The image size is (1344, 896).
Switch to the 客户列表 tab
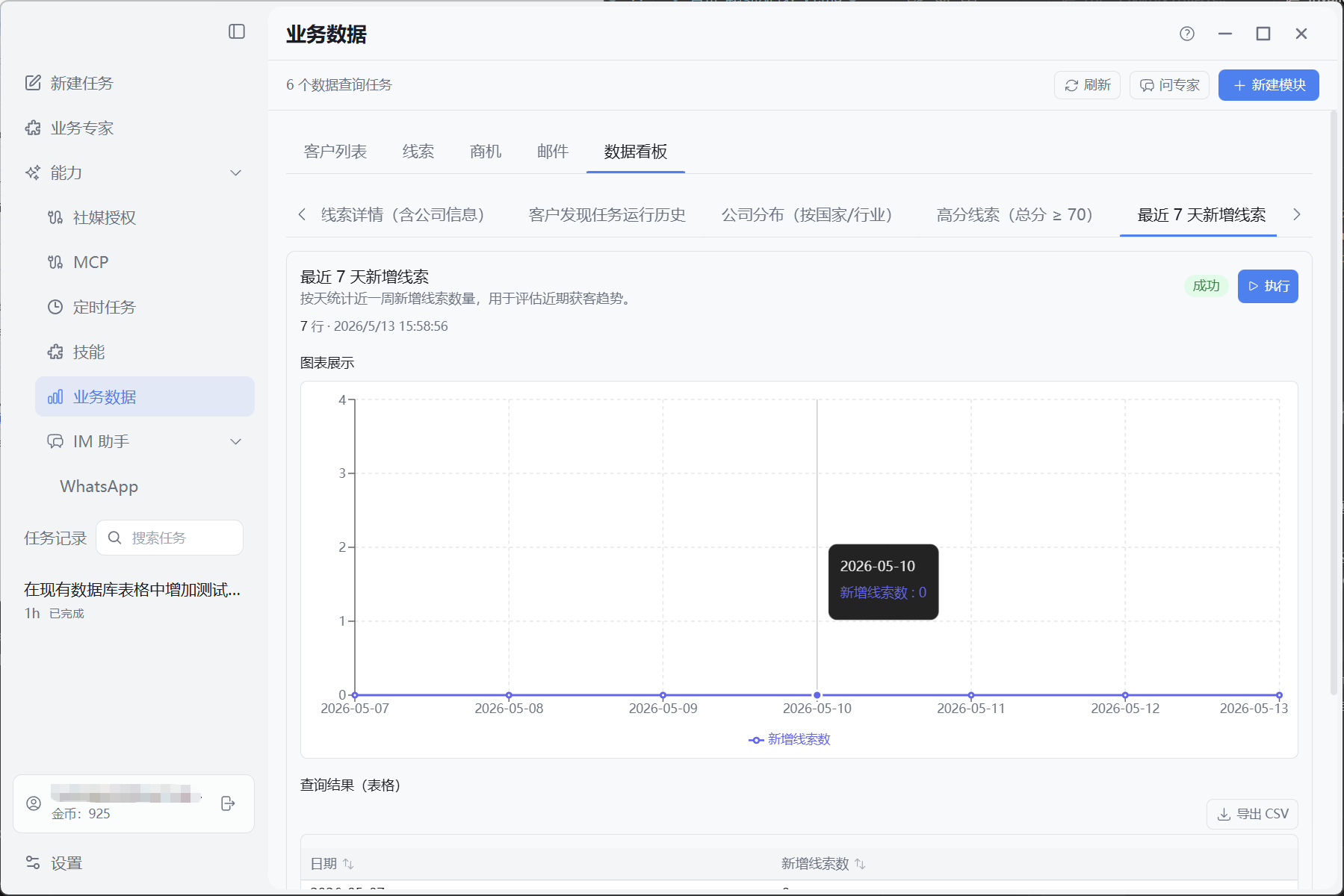335,152
